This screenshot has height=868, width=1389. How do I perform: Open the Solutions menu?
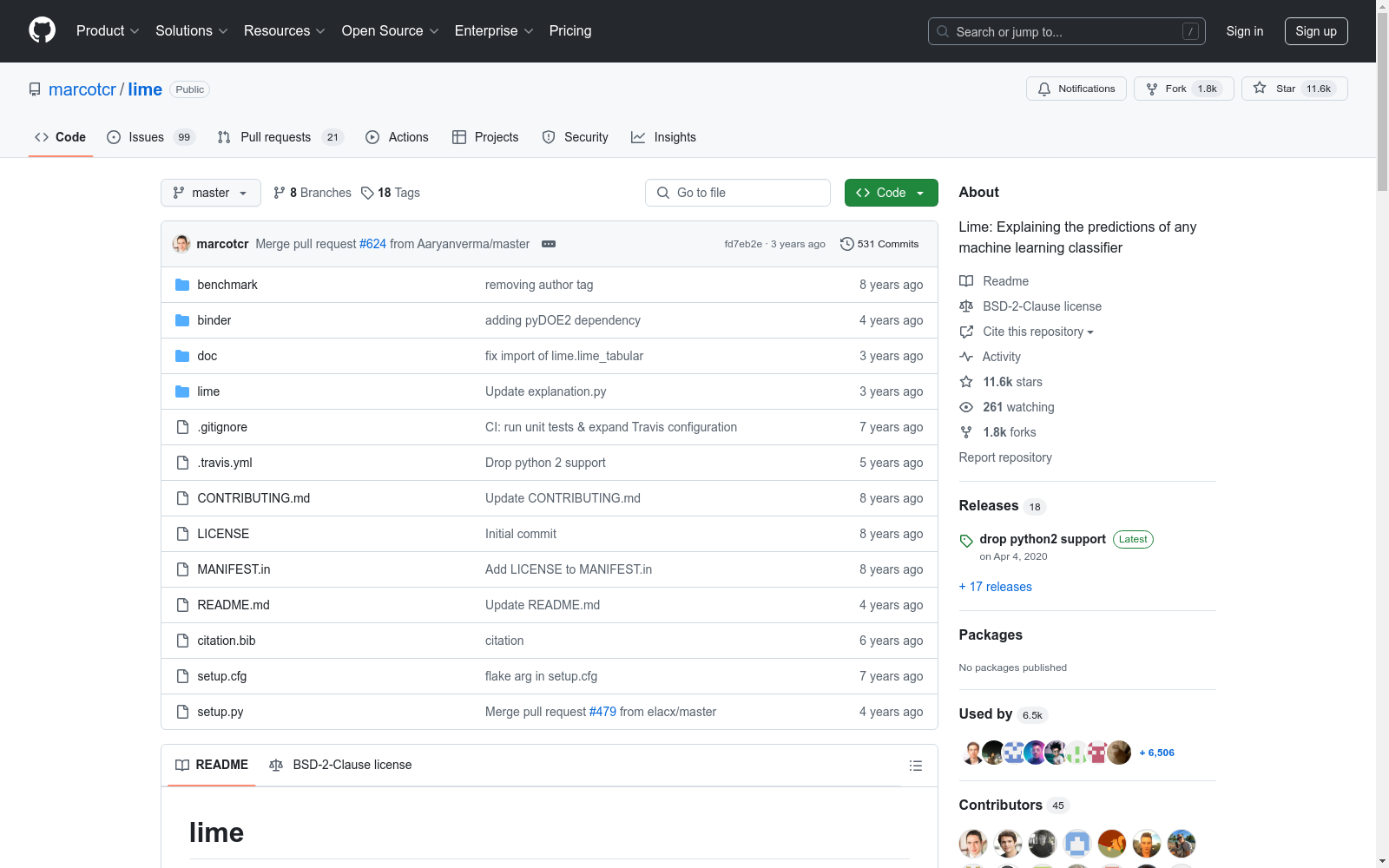[x=192, y=30]
